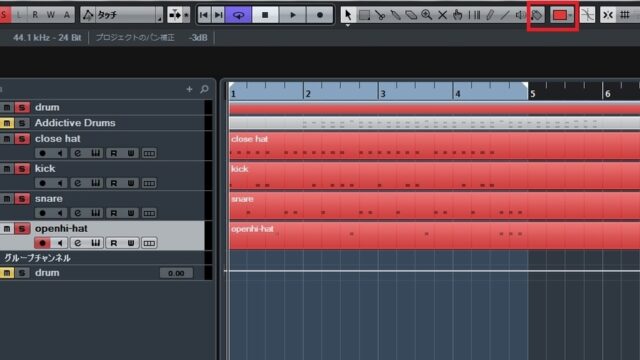Click the automation mode icon beside タッチ
This screenshot has width=640, height=360.
click(x=88, y=15)
